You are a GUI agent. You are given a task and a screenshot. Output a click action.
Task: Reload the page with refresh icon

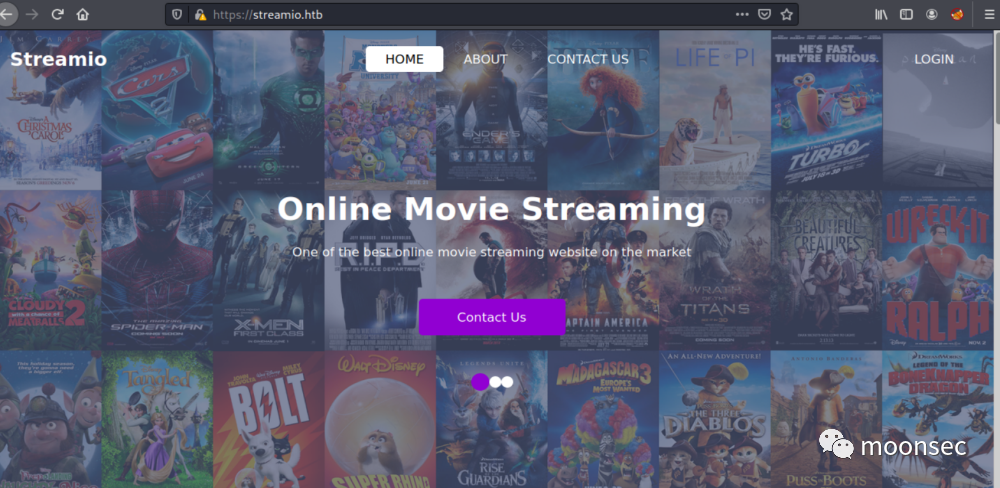tap(57, 14)
